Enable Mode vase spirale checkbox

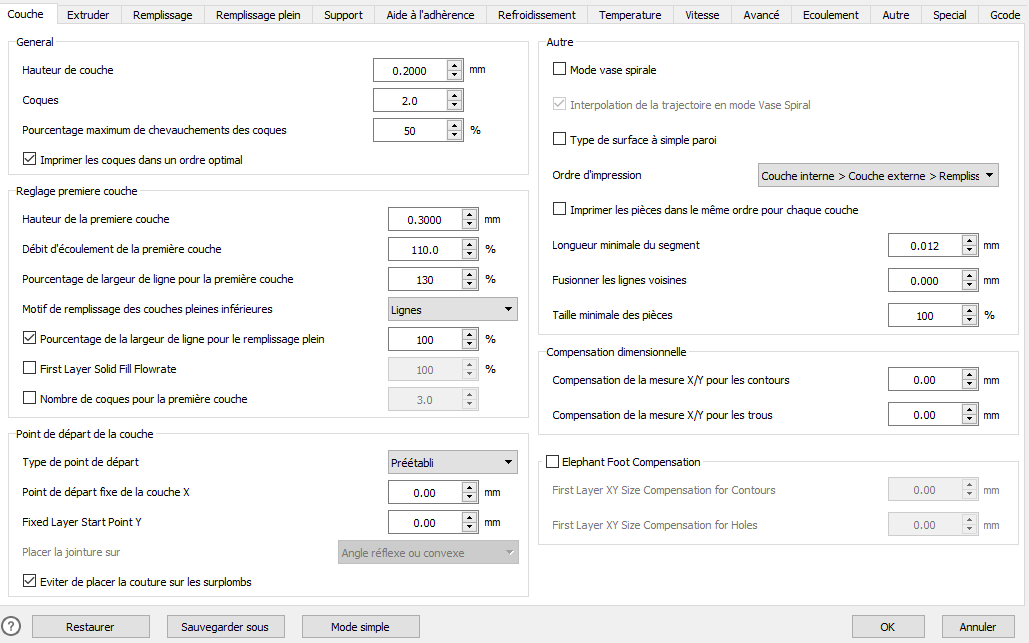pos(560,70)
